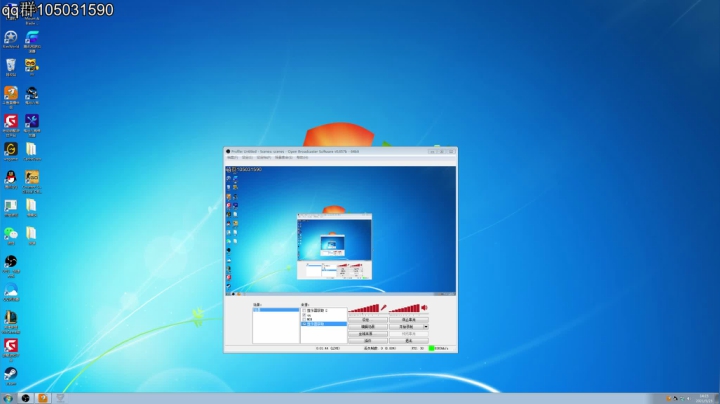Open the second menu (Settings) in OBS menu bar

247,157
